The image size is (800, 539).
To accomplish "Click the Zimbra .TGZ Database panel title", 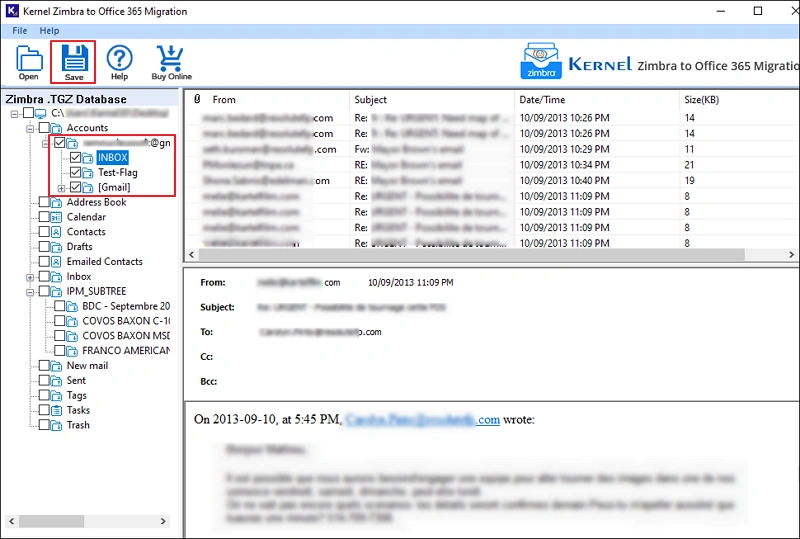I will [x=66, y=99].
